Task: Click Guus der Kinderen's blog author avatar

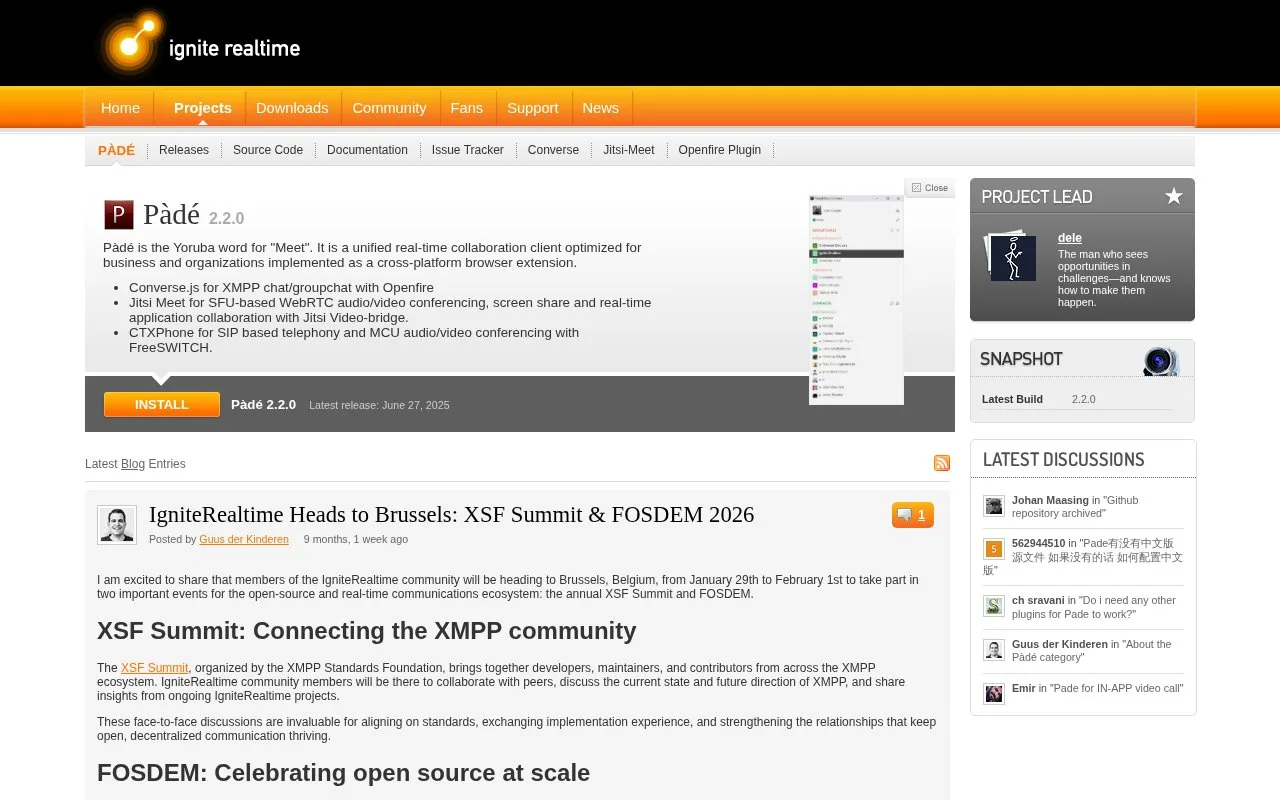Action: pos(117,525)
